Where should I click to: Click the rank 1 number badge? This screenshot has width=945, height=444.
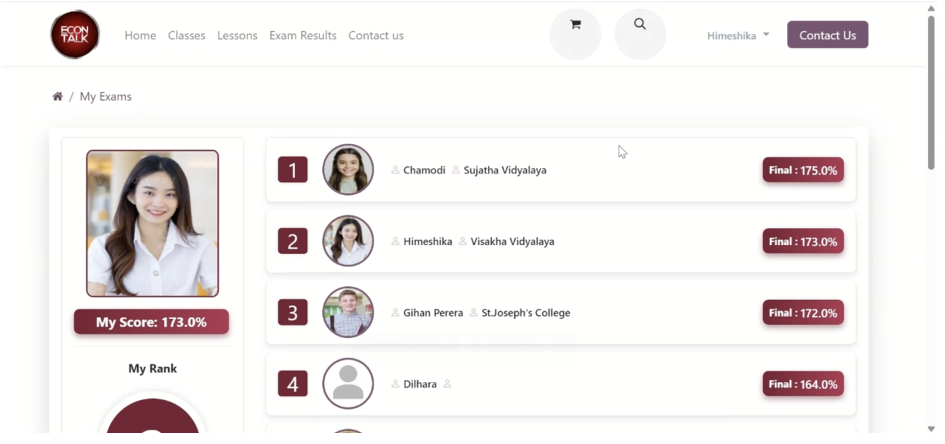[292, 170]
